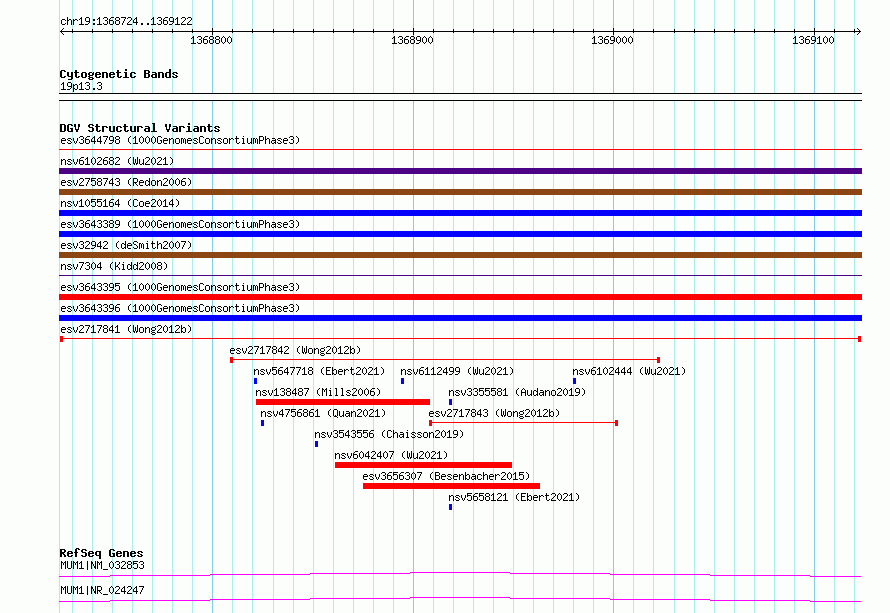
Task: Open the nsv3543556 (Chaisson2019) label
Action: point(389,434)
